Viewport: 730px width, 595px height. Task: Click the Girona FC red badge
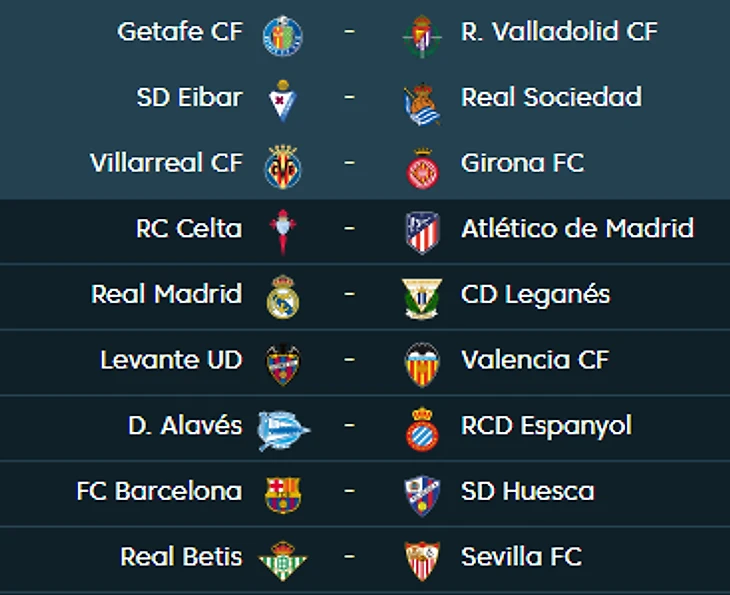click(423, 169)
